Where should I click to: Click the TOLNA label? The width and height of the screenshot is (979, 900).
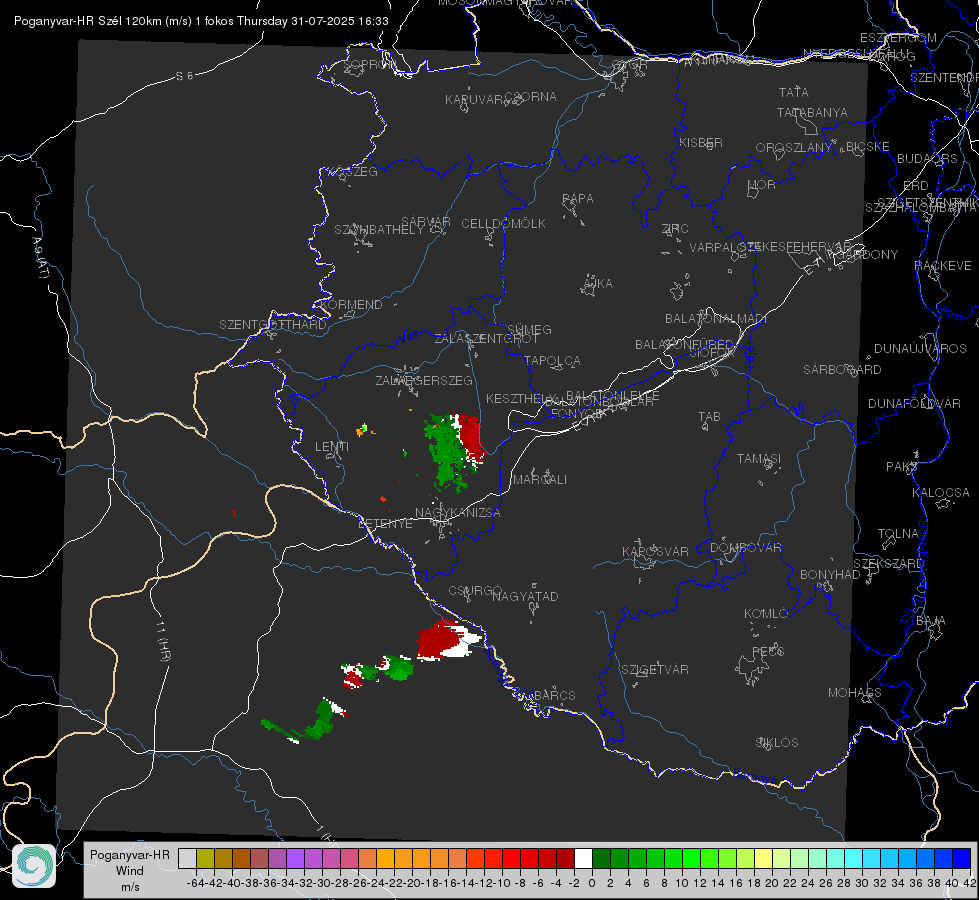(898, 534)
